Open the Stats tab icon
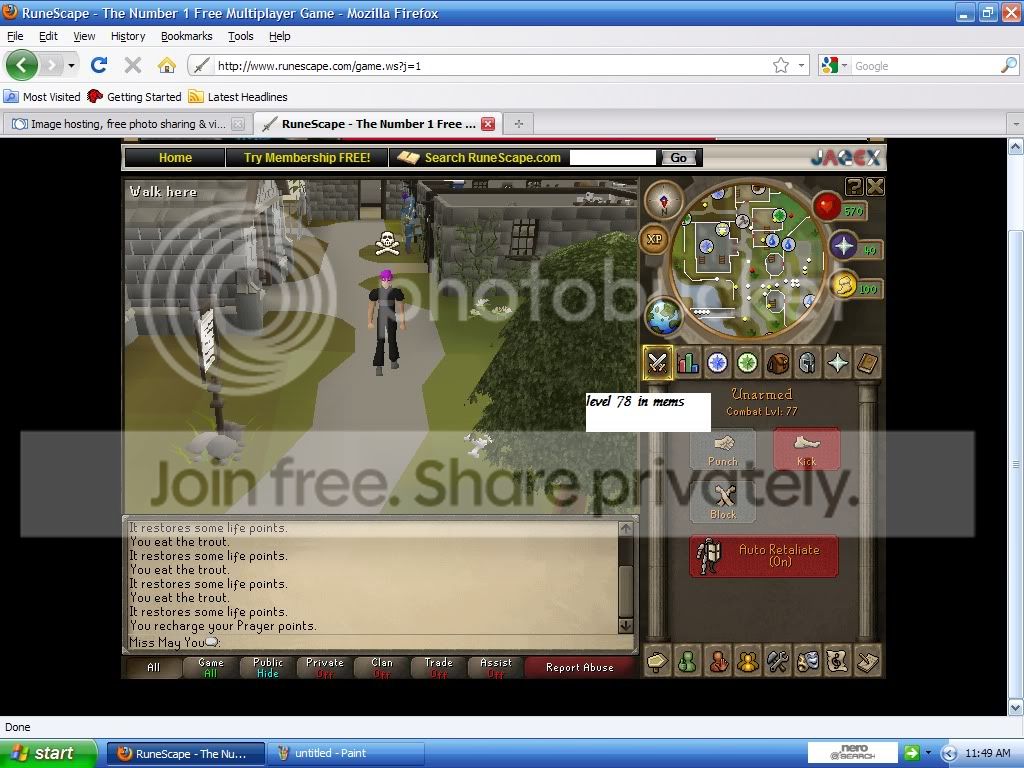The image size is (1024, 768). [x=687, y=363]
